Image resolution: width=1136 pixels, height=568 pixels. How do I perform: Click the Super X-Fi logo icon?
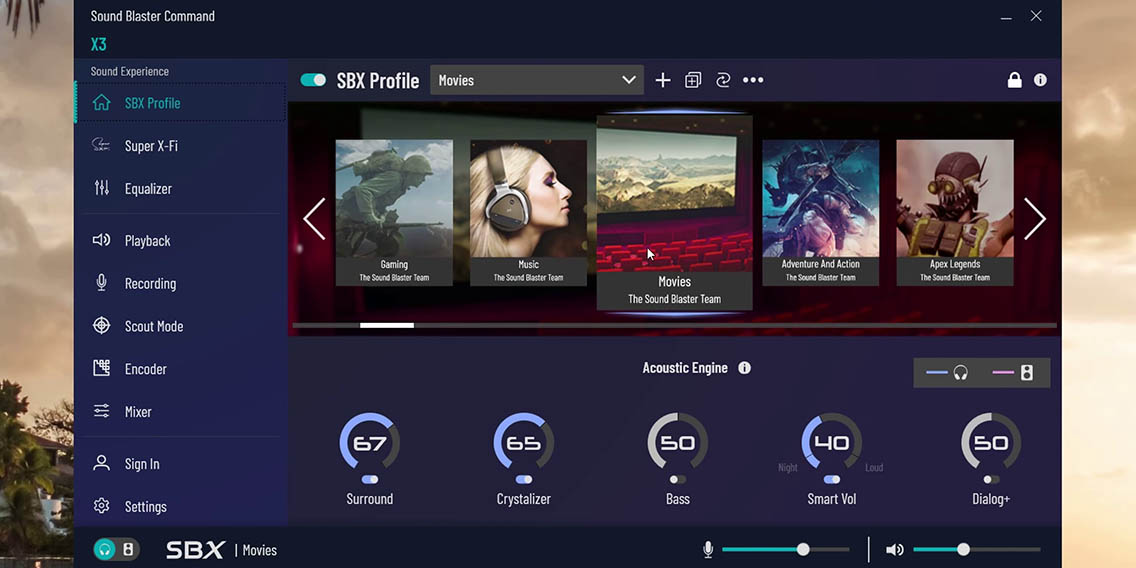click(101, 145)
